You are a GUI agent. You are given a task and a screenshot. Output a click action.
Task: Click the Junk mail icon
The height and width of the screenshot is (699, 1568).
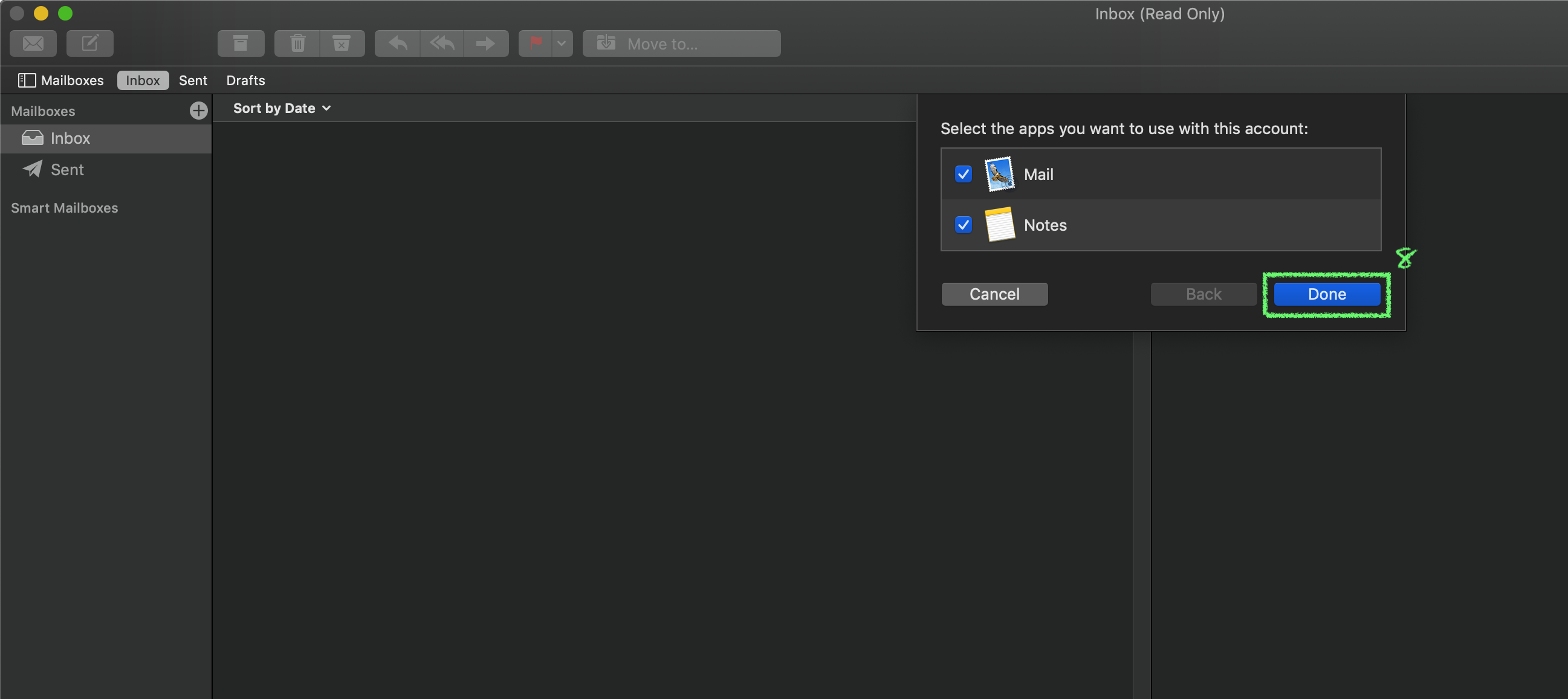342,43
